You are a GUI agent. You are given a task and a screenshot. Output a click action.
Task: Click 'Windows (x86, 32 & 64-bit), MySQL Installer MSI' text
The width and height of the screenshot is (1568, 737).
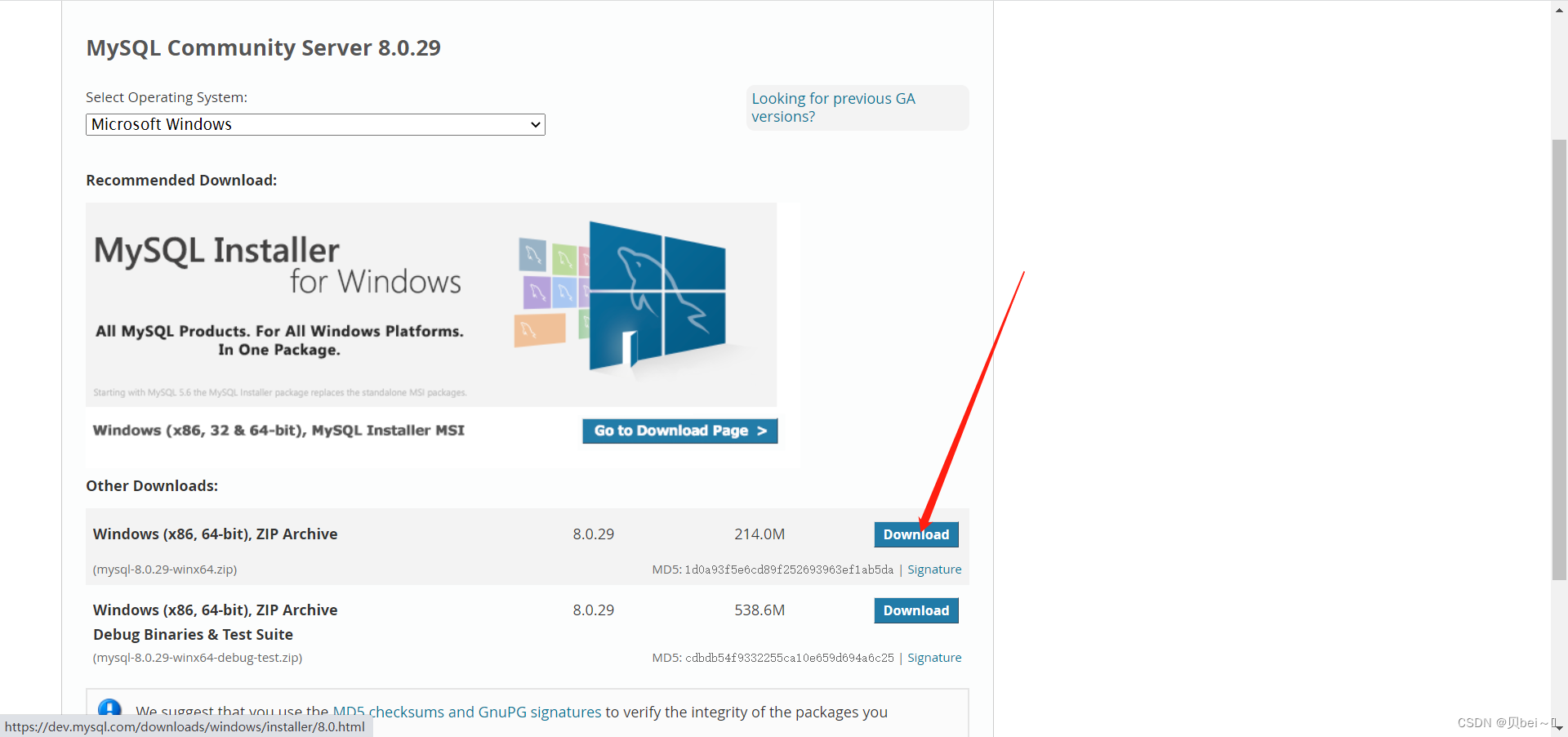coord(278,430)
